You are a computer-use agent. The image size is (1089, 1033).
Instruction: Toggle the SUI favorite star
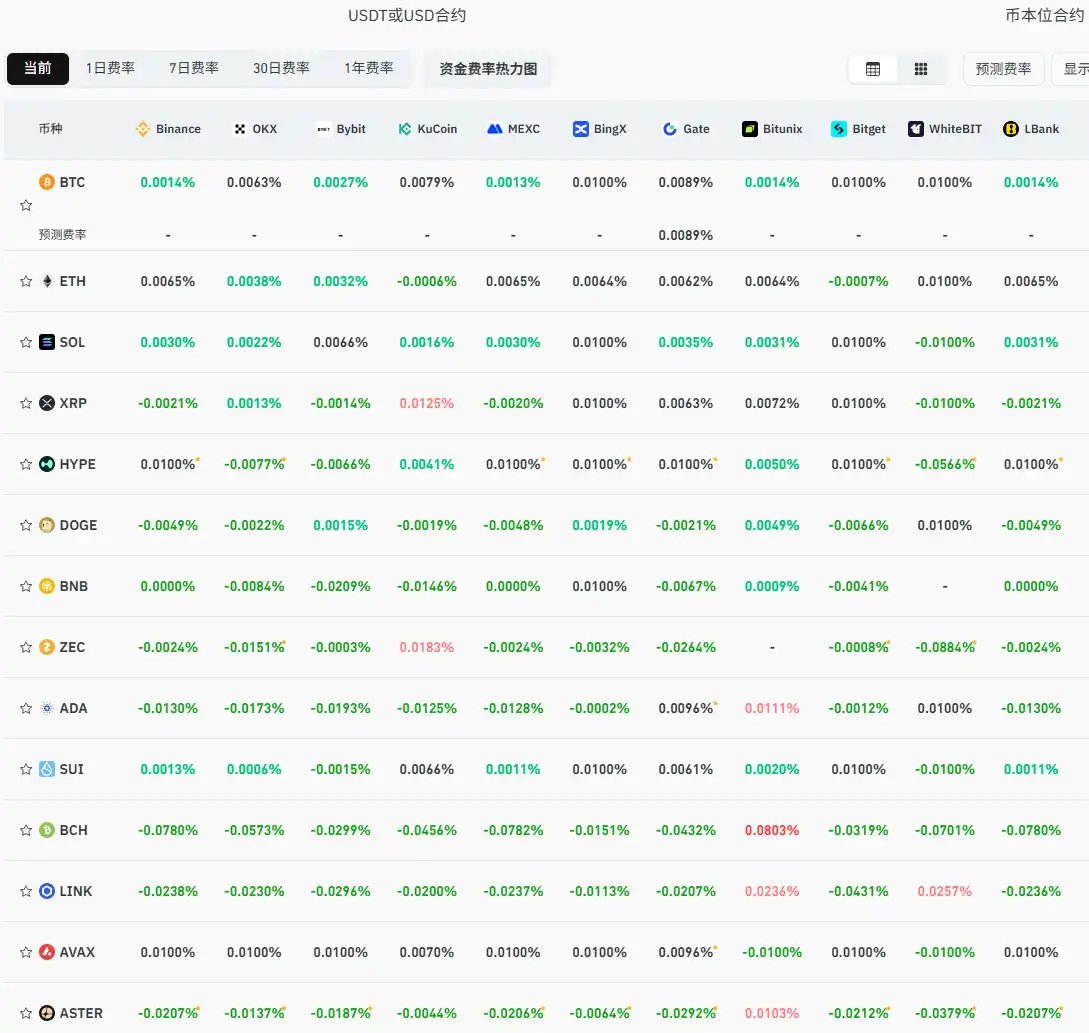coord(26,770)
